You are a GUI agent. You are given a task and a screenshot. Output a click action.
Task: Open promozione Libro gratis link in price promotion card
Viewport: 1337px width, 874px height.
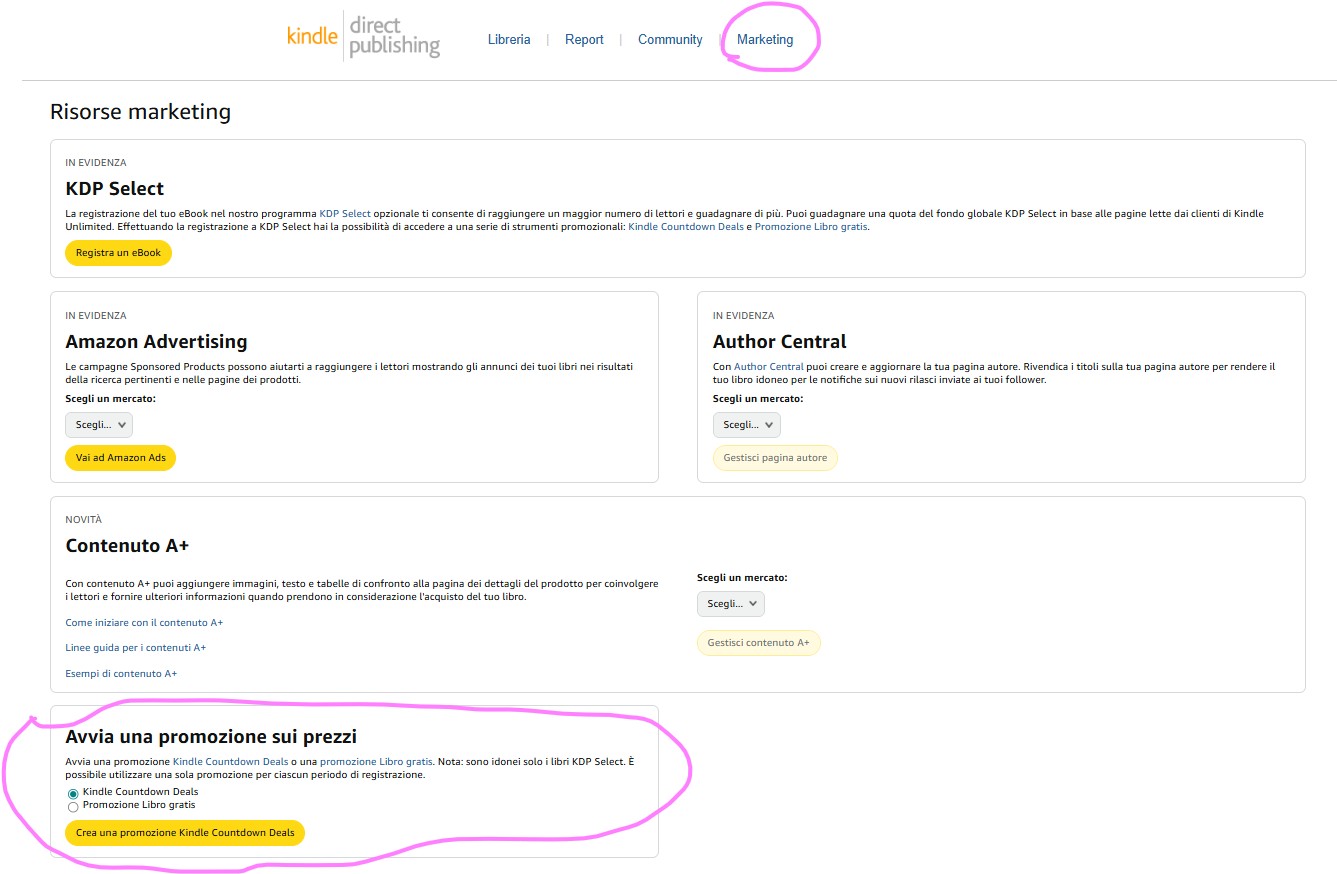tap(376, 762)
